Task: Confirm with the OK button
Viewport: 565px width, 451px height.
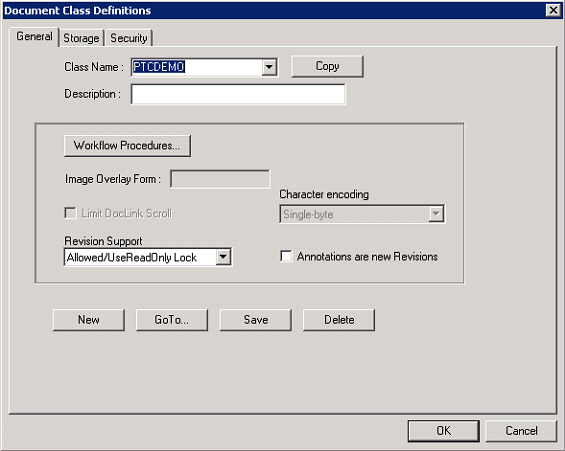Action: point(444,430)
